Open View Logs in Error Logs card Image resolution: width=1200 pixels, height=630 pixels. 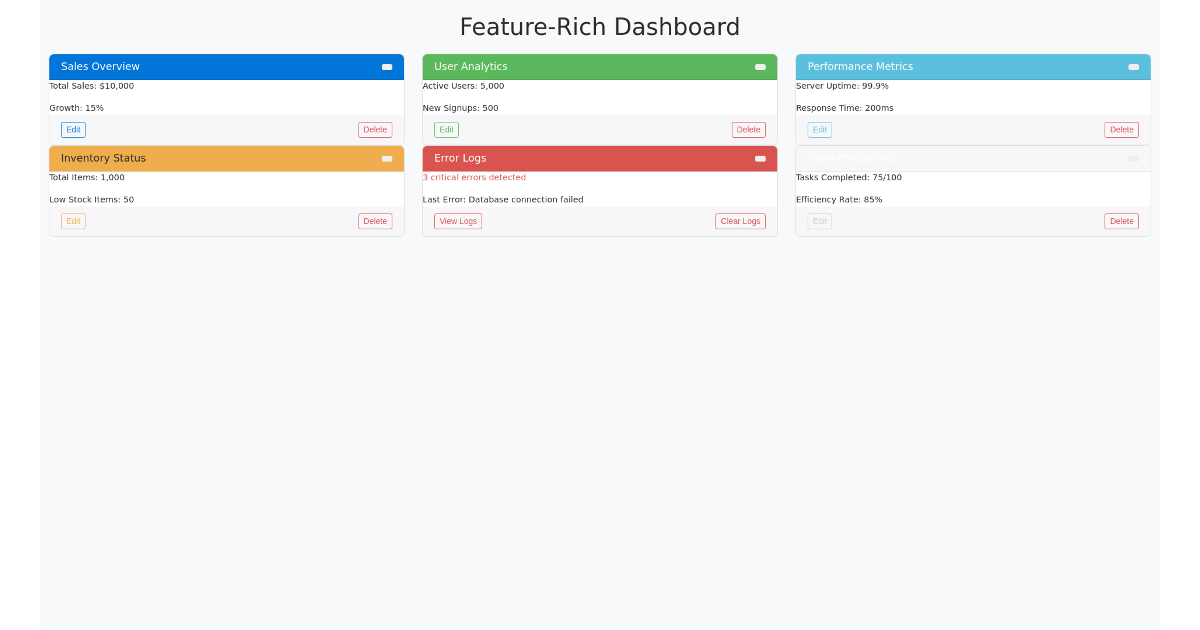[458, 221]
